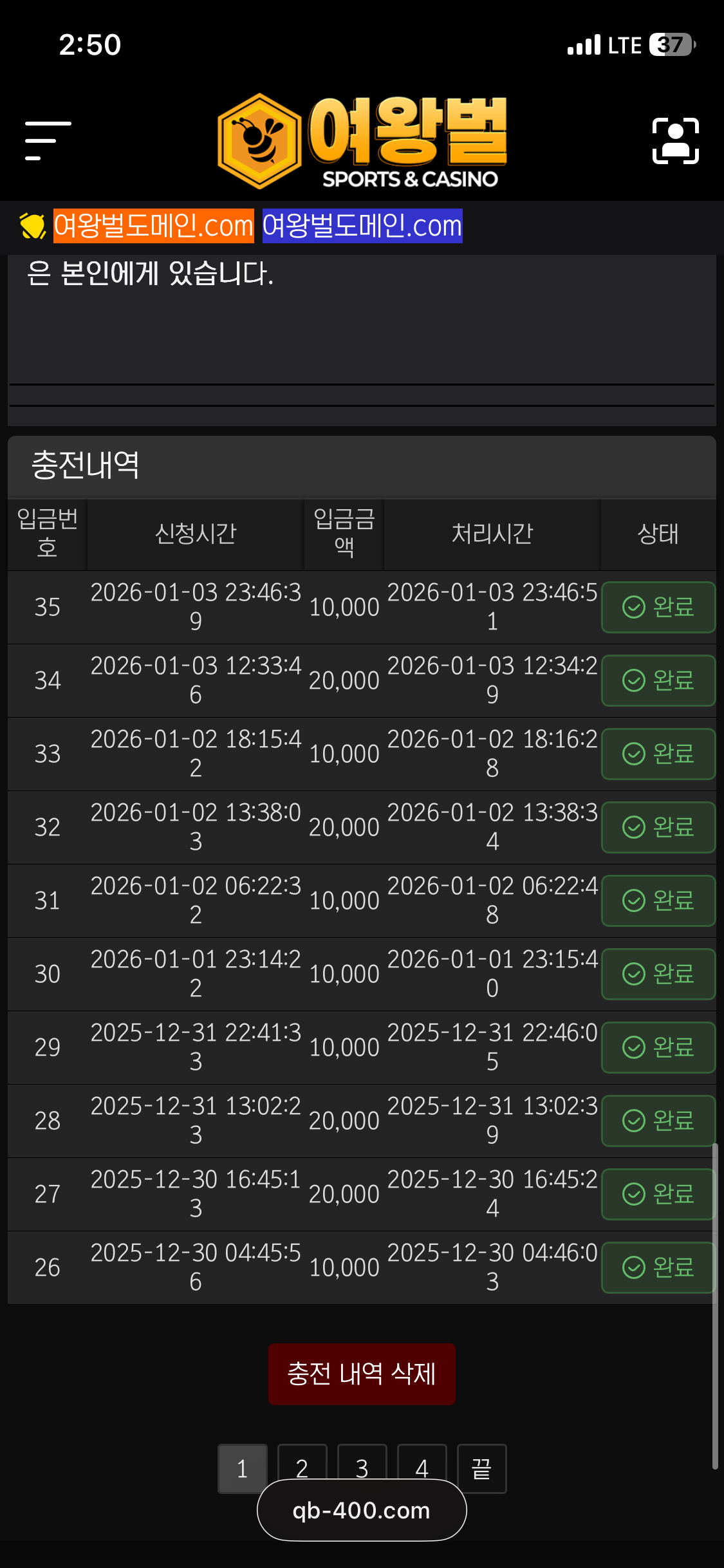Tap the battery indicator in status bar
This screenshot has width=724, height=1568.
click(x=671, y=45)
